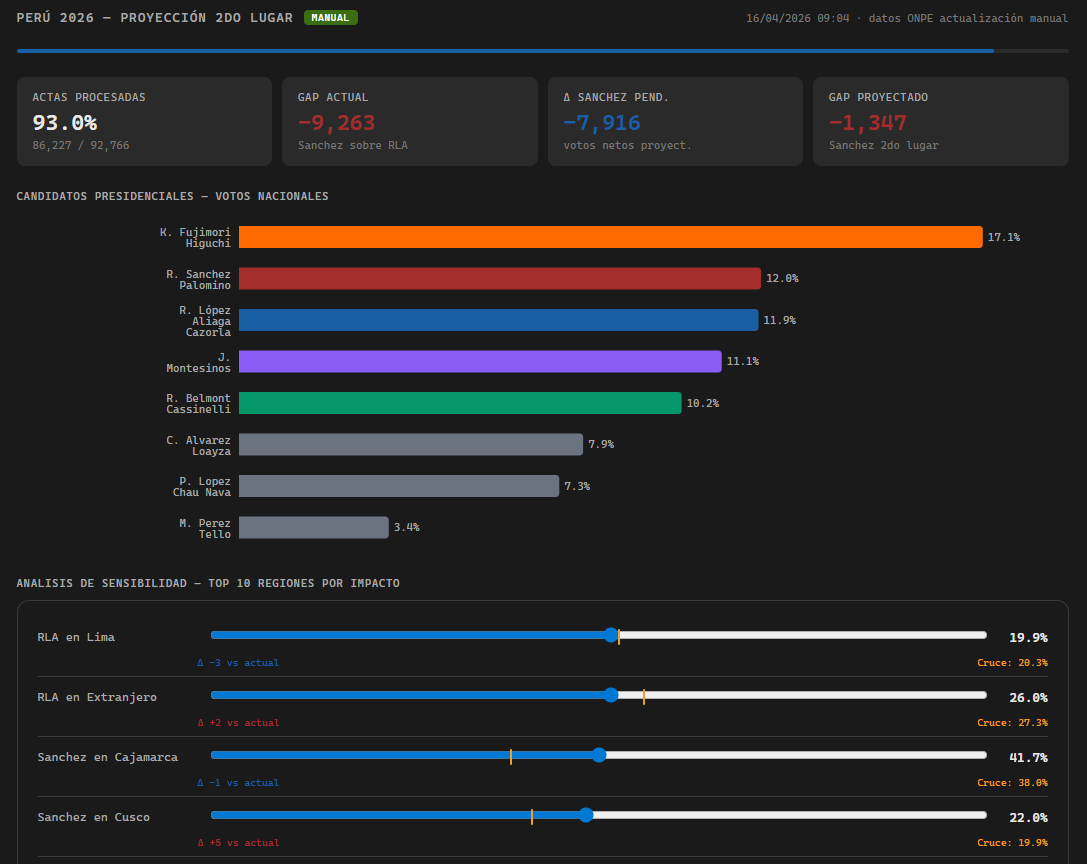The image size is (1087, 864).
Task: Click the 'Cruce: 38.0%' text
Action: pos(1012,783)
